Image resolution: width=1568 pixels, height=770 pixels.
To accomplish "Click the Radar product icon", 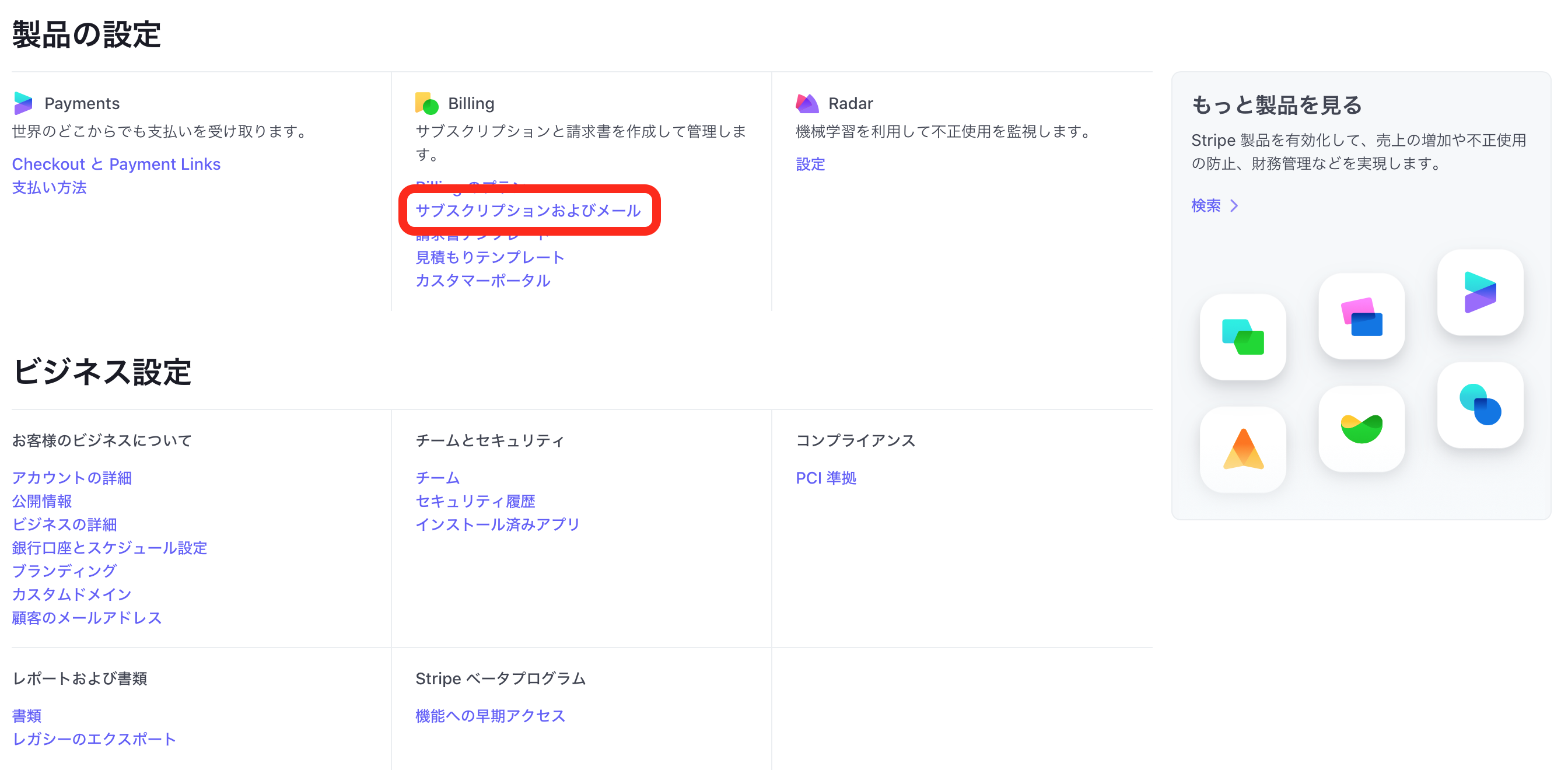I will pyautogui.click(x=807, y=103).
